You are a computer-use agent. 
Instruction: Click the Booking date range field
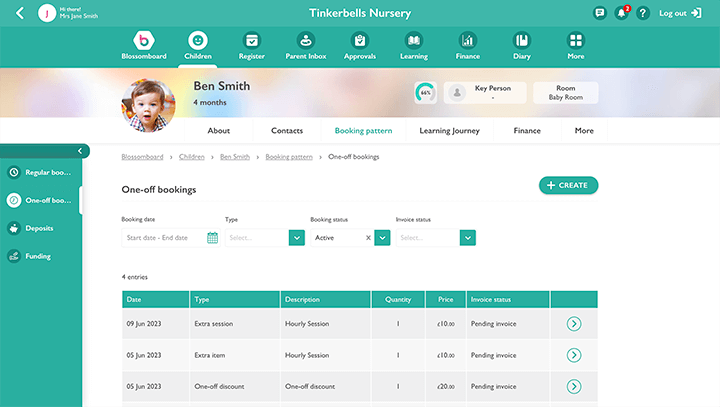tap(171, 237)
